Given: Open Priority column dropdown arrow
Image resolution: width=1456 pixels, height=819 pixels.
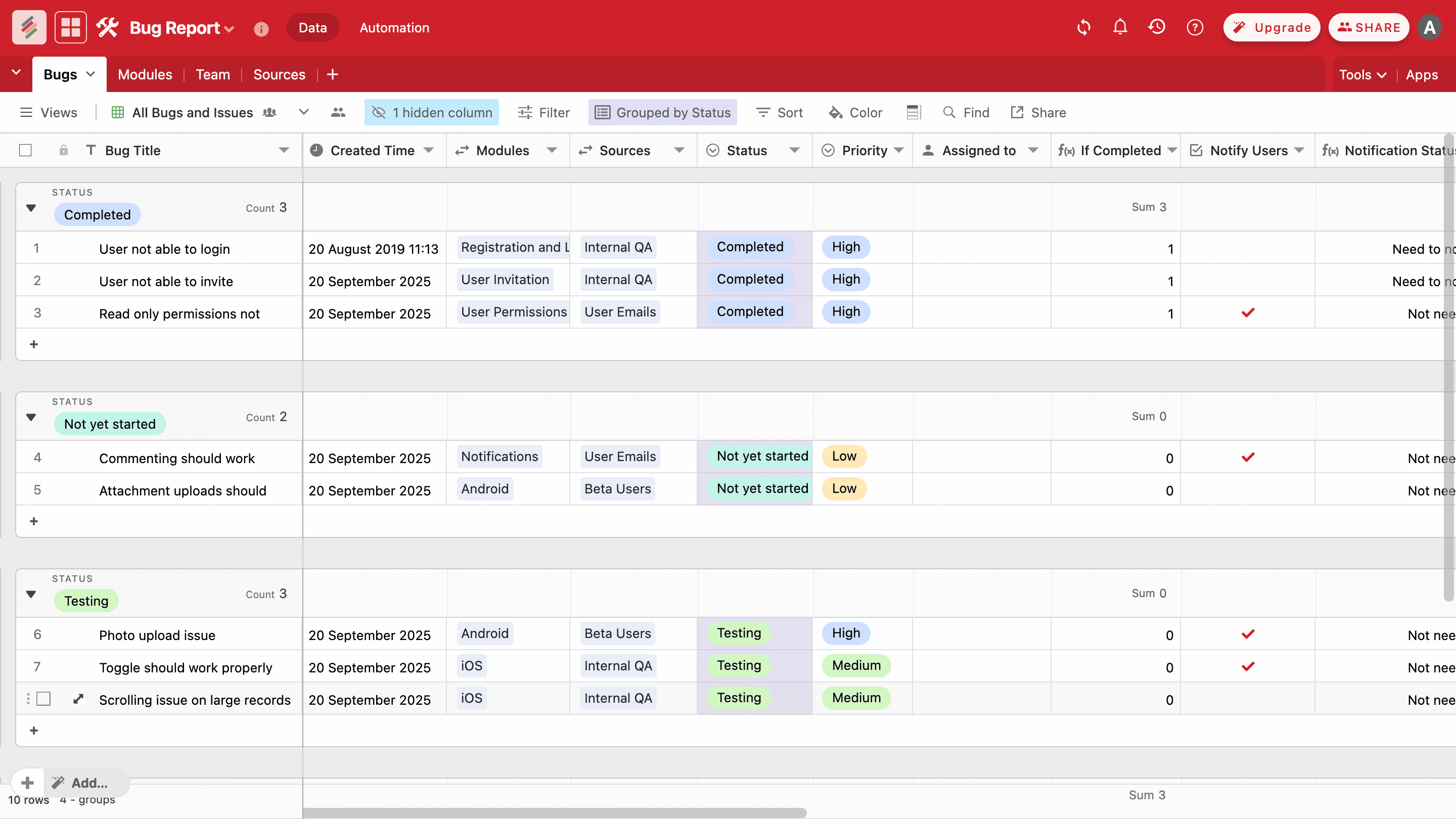Looking at the screenshot, I should tap(899, 150).
